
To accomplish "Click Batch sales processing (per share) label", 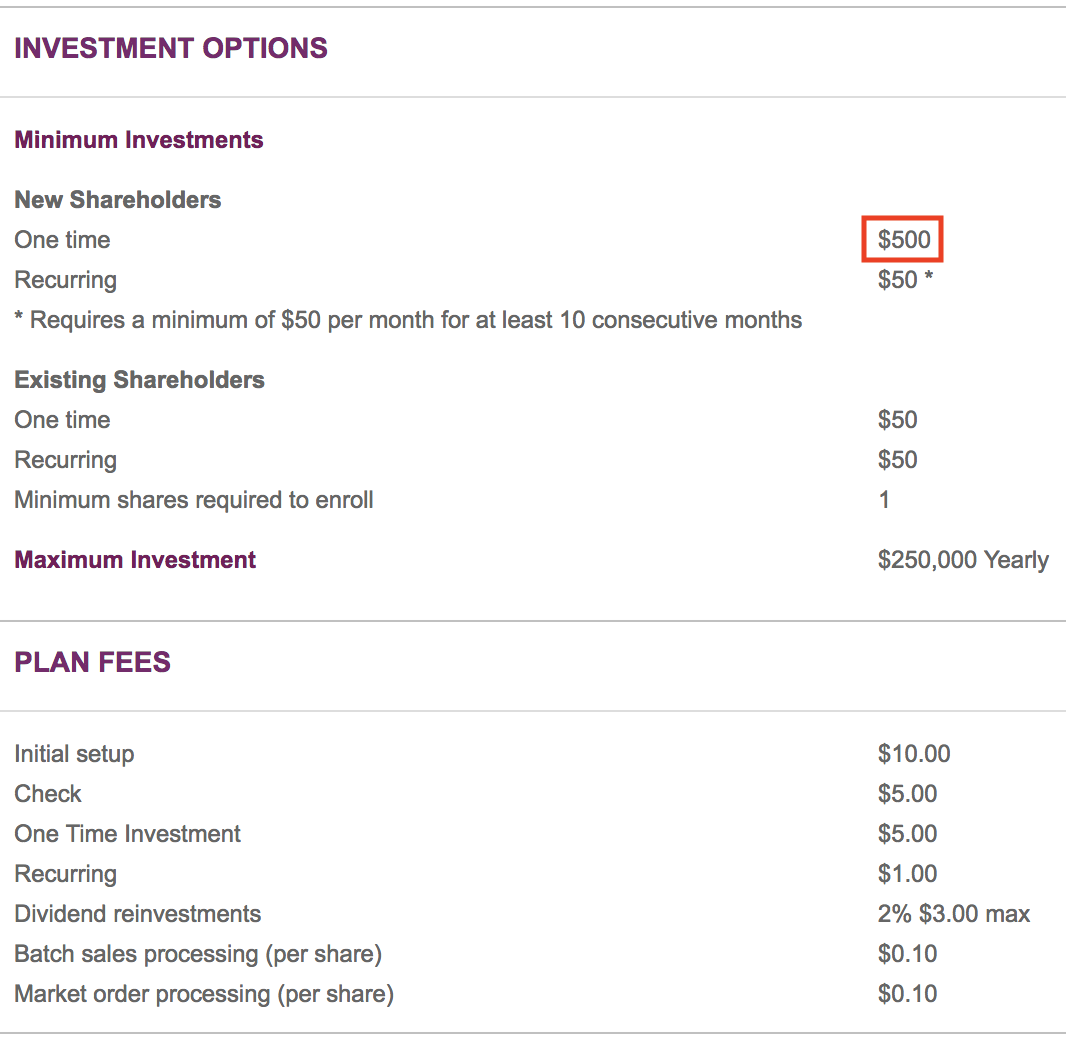I will click(x=198, y=954).
